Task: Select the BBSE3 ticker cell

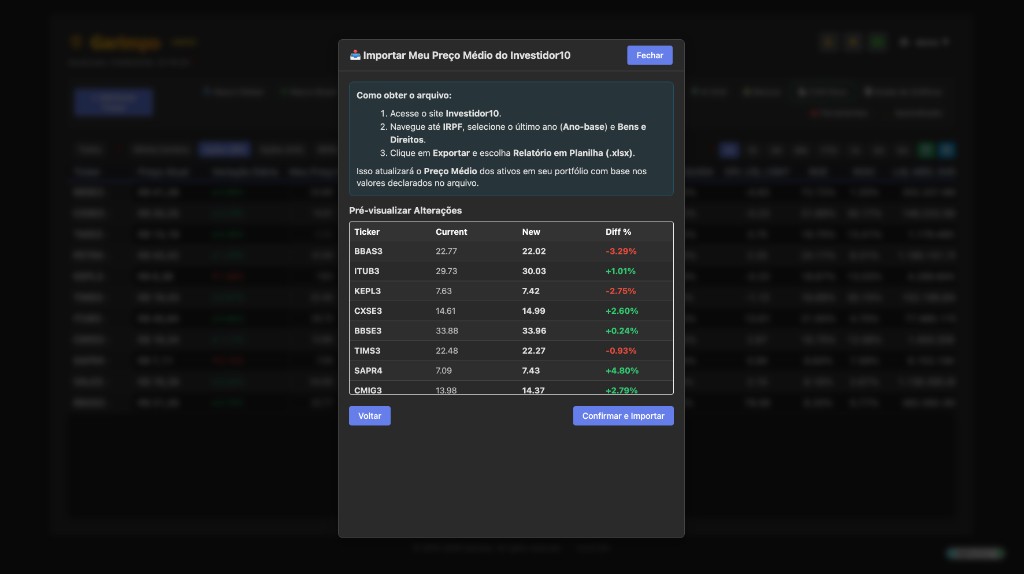Action: [x=368, y=331]
